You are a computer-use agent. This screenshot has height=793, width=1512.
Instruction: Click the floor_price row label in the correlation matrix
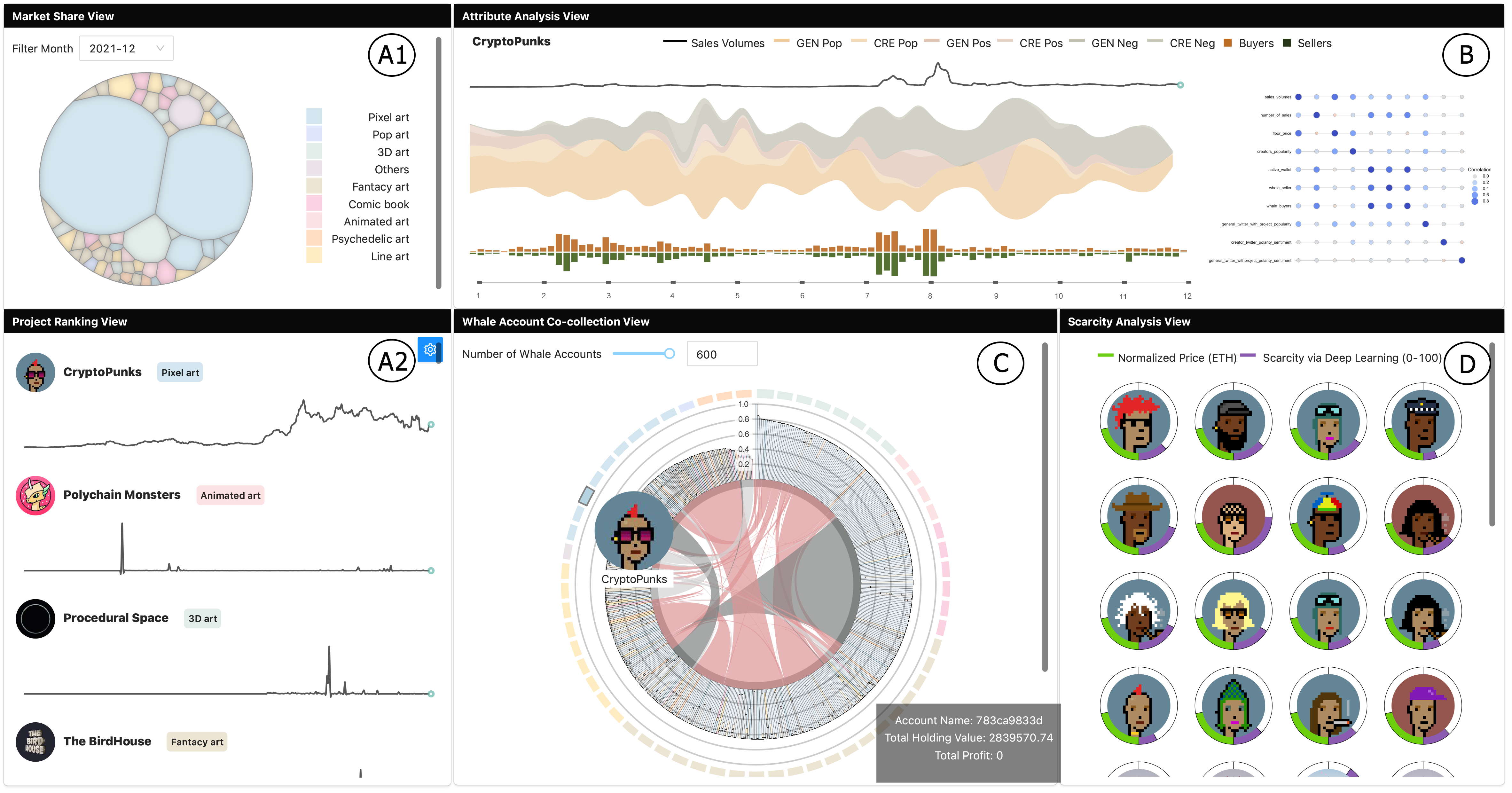(x=1282, y=133)
